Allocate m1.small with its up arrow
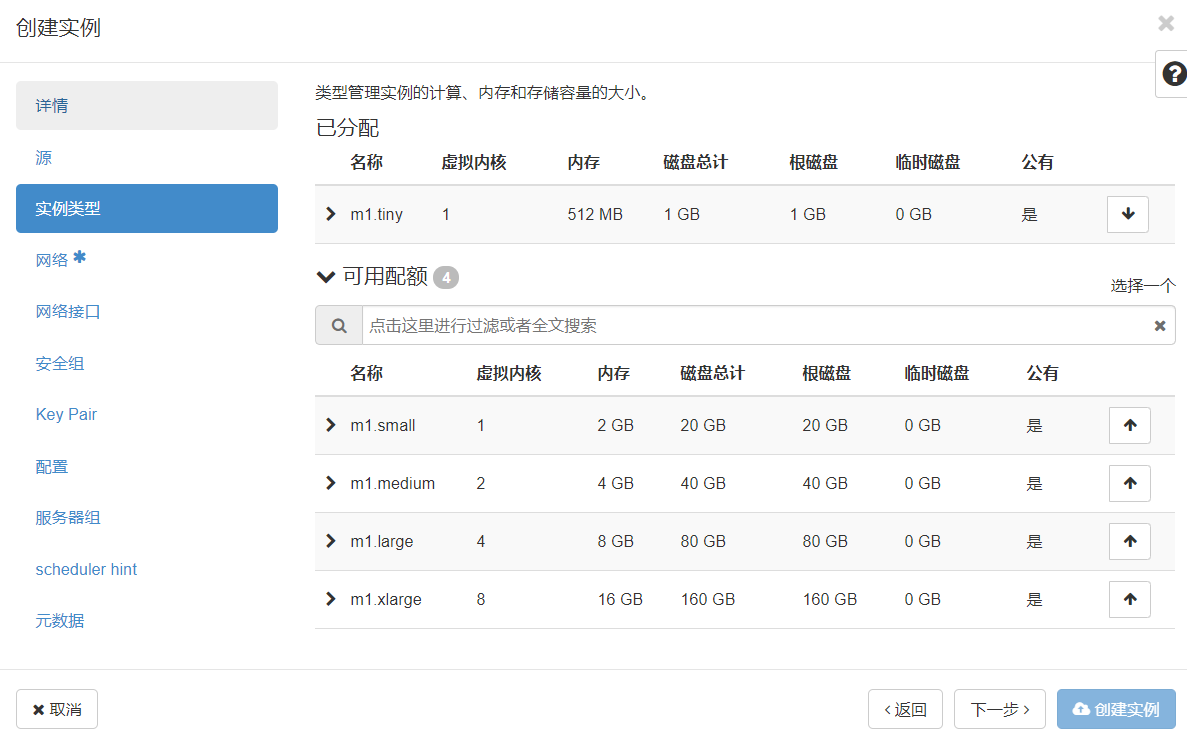Image resolution: width=1187 pixels, height=742 pixels. pos(1129,425)
